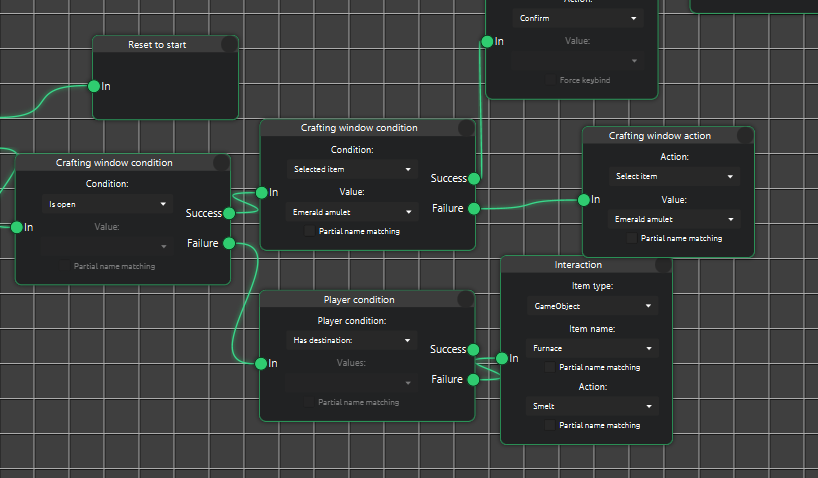Toggle Partial name matching in Player condition node

tap(309, 402)
